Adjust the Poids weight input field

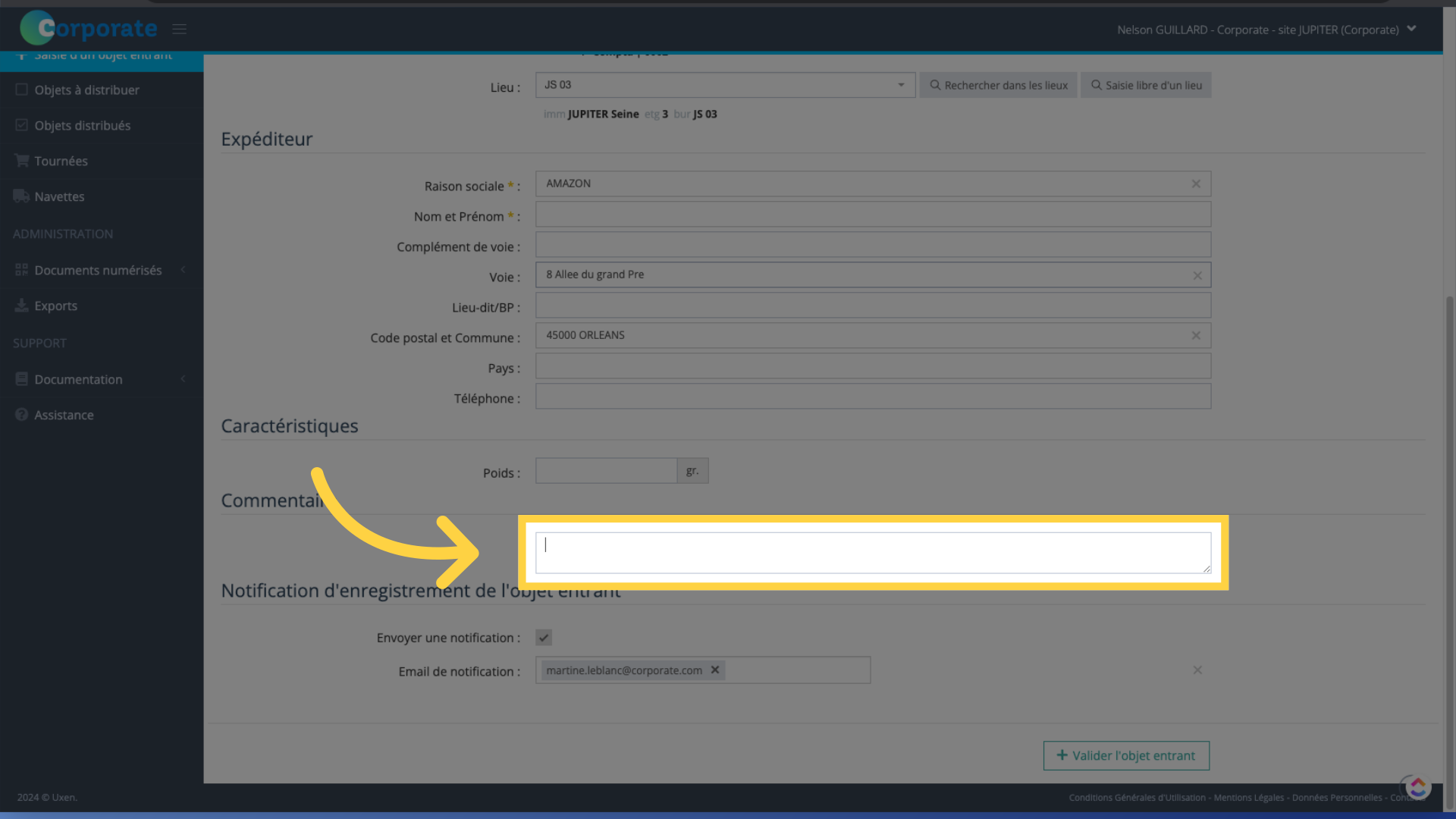(x=607, y=470)
